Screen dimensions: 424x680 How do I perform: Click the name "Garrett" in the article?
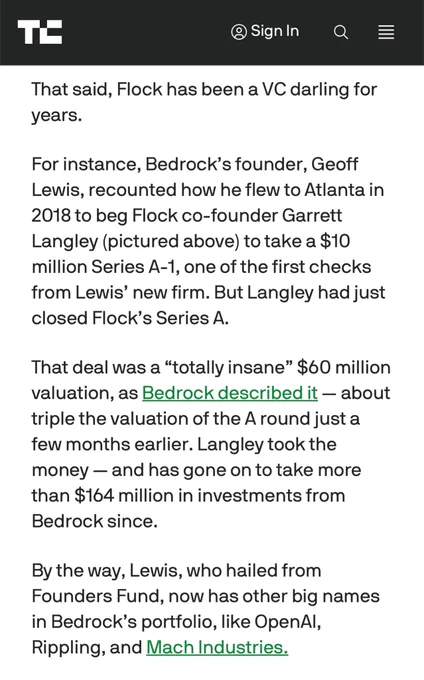pyautogui.click(x=312, y=216)
